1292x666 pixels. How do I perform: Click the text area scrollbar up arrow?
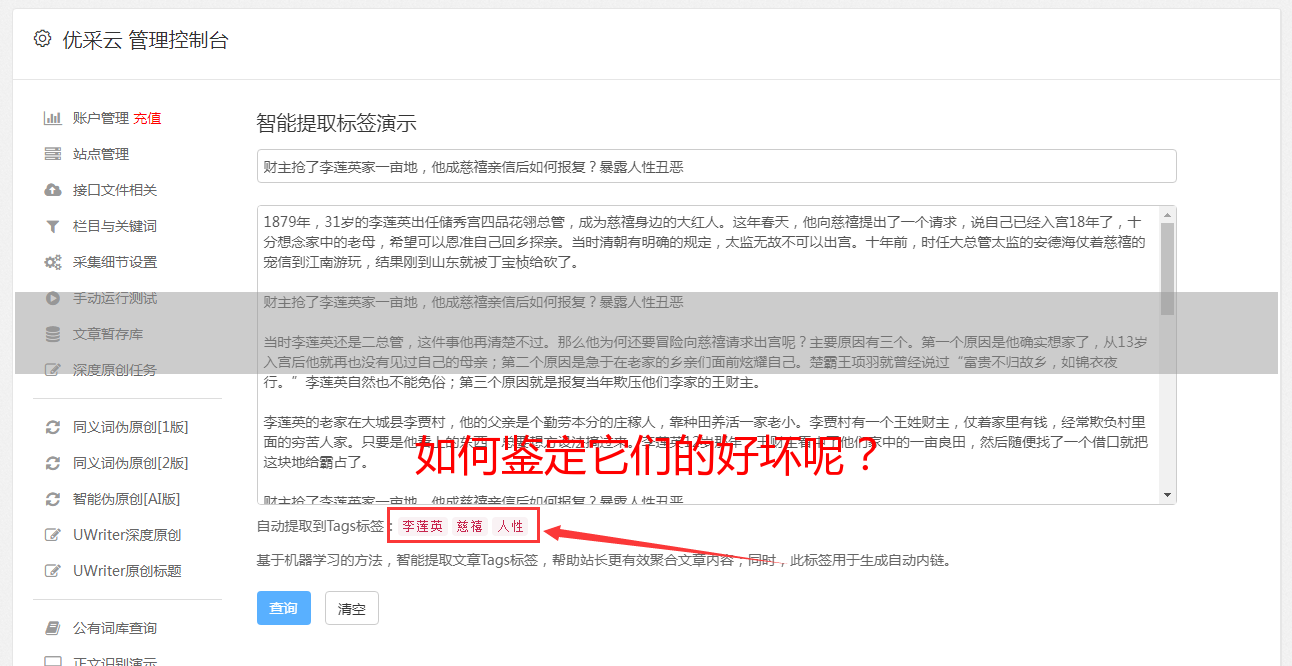[x=1167, y=214]
